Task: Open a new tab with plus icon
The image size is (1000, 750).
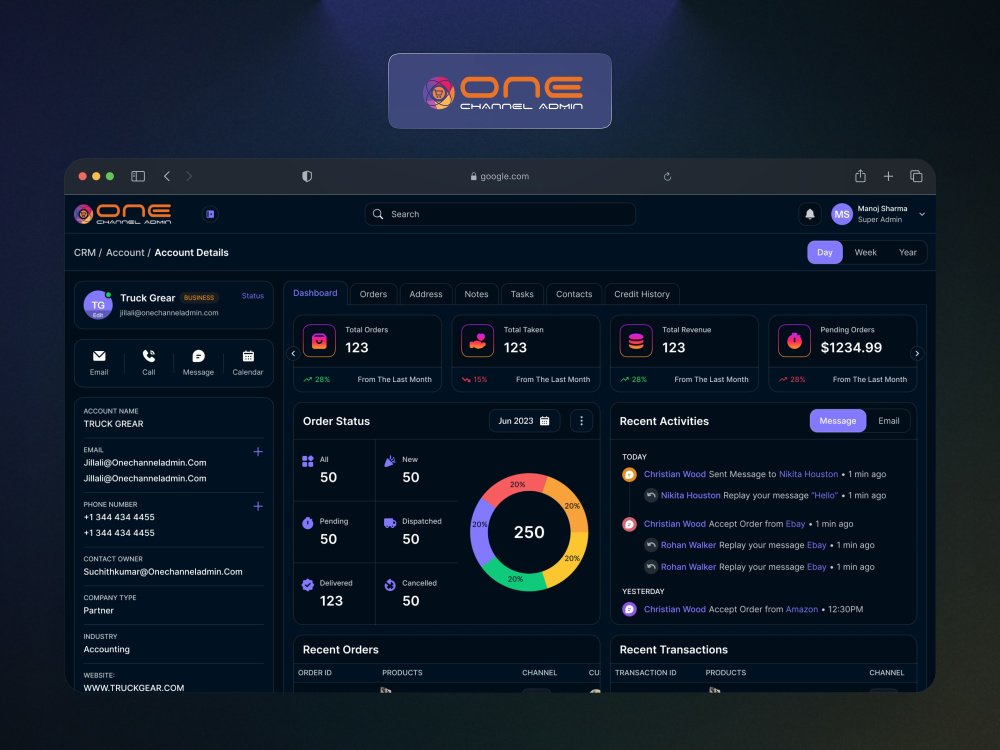Action: tap(888, 176)
